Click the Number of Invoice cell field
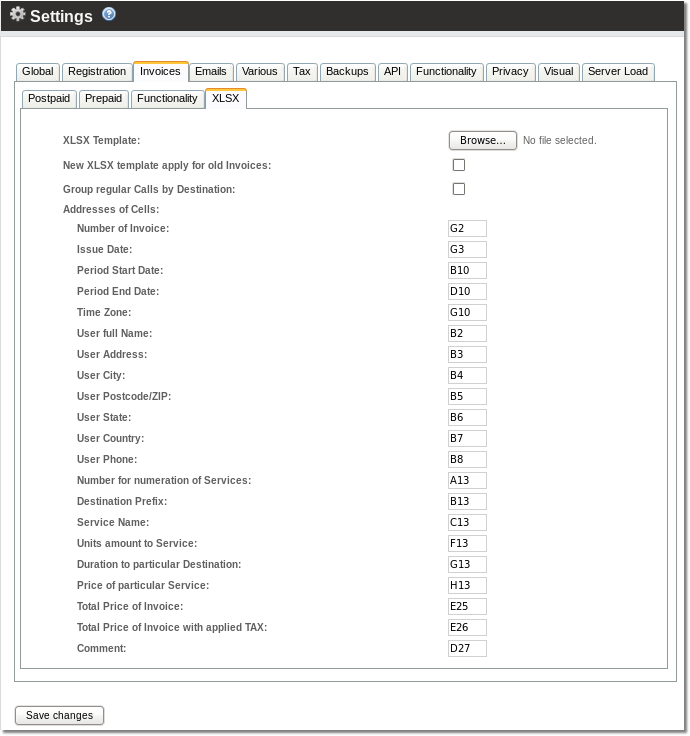690x736 pixels. coord(467,229)
